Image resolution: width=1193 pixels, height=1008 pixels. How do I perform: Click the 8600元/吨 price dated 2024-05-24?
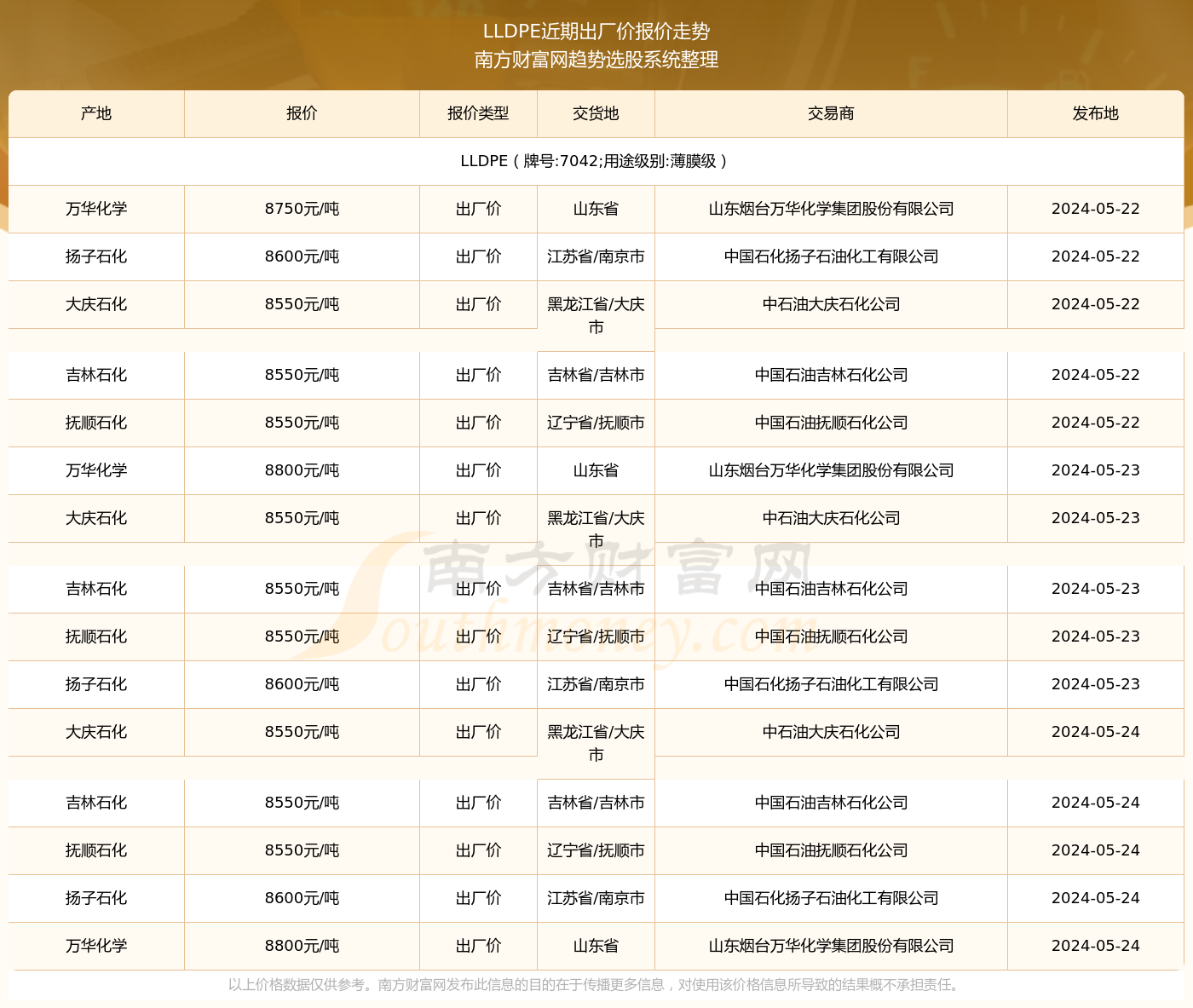coord(302,898)
